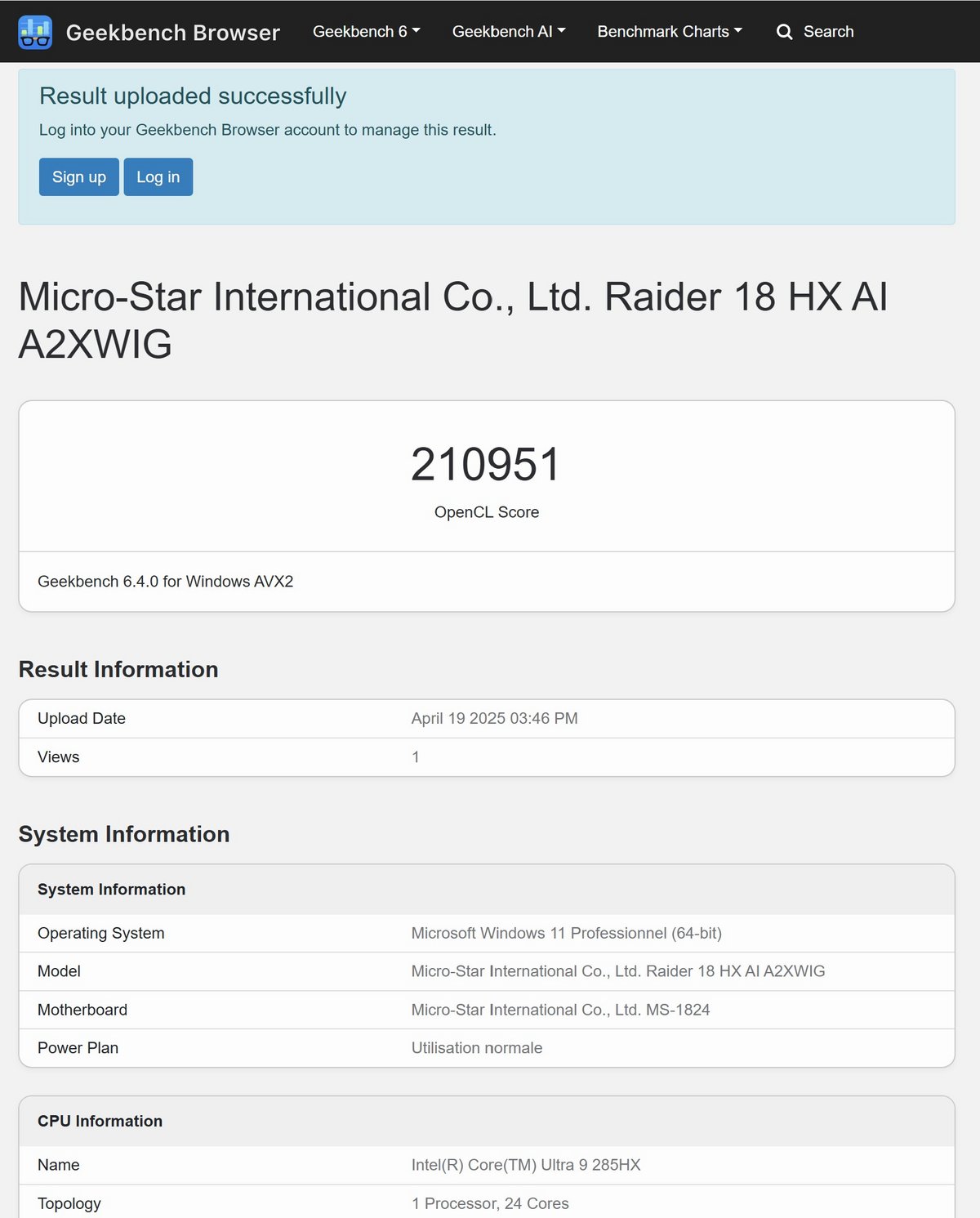Select the Model value in the table
The width and height of the screenshot is (980, 1218).
[618, 971]
